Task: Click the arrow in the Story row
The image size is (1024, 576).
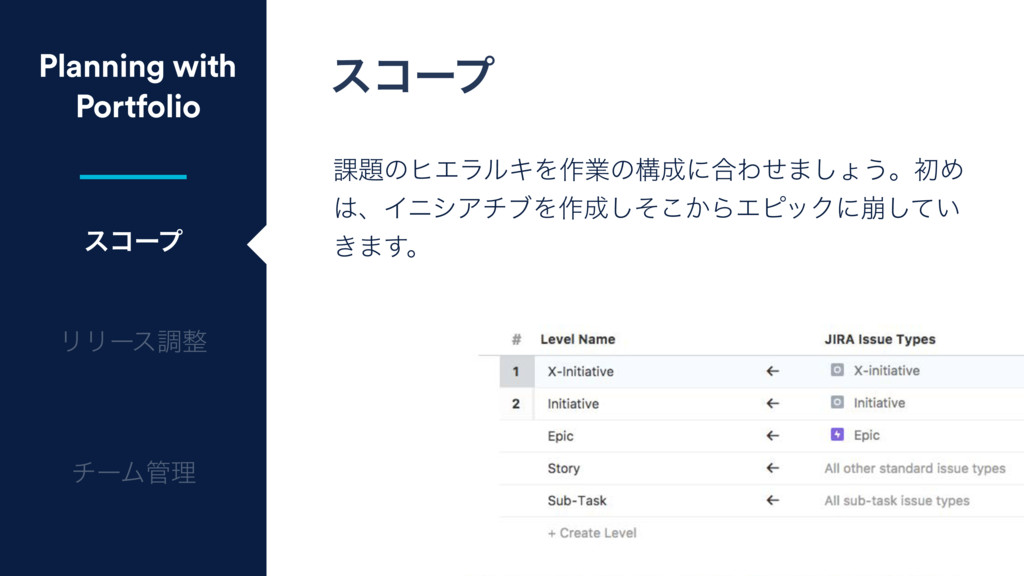Action: pyautogui.click(x=773, y=468)
